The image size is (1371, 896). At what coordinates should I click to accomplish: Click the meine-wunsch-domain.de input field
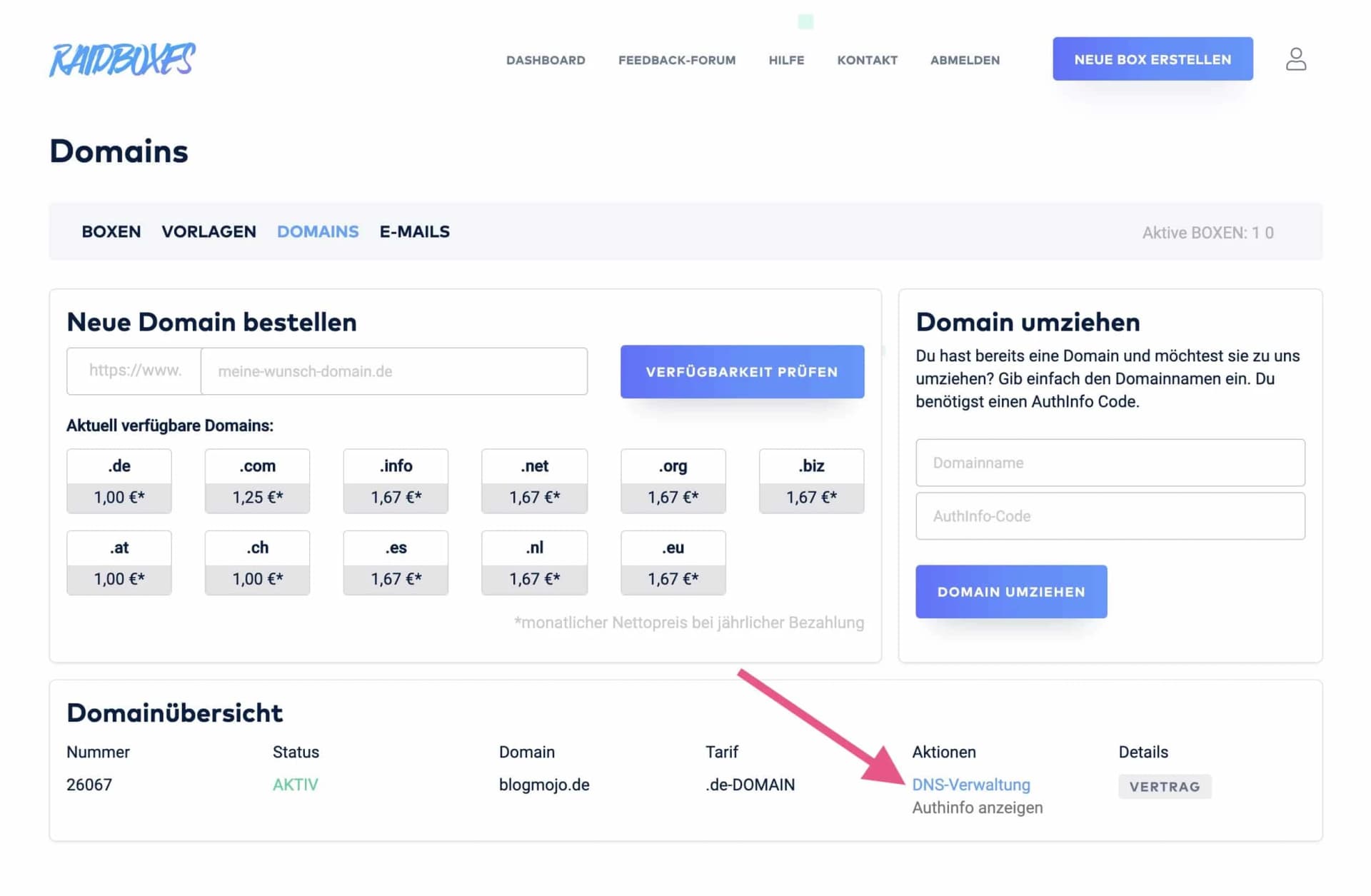pyautogui.click(x=393, y=371)
